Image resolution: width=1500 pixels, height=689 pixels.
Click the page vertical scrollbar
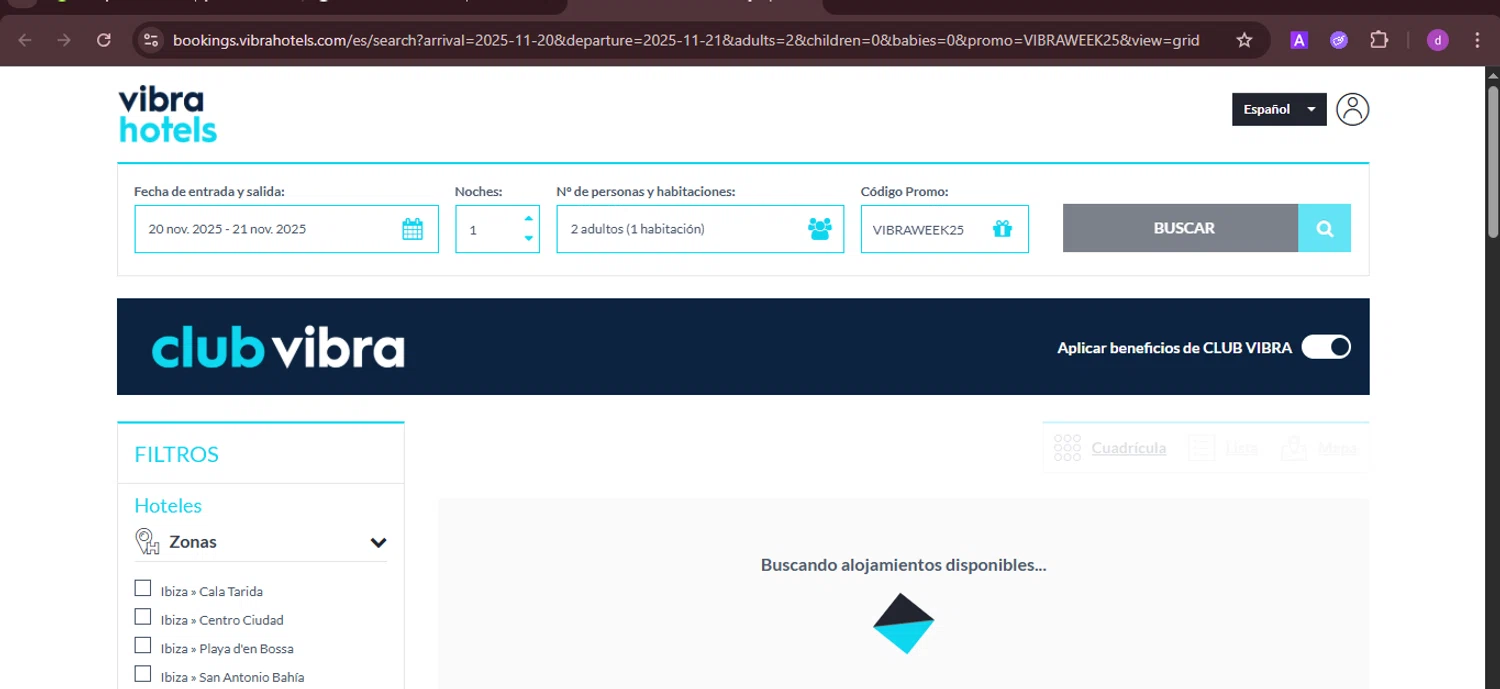(x=1493, y=160)
